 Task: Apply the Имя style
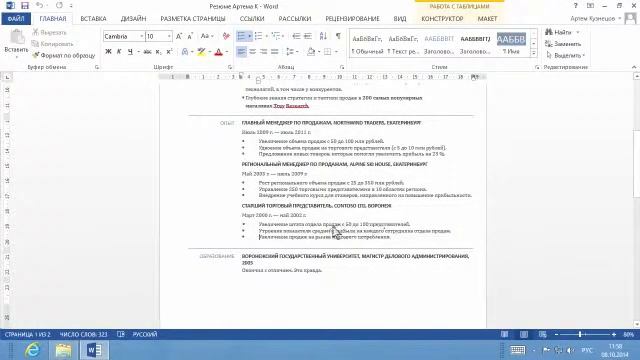tap(511, 44)
